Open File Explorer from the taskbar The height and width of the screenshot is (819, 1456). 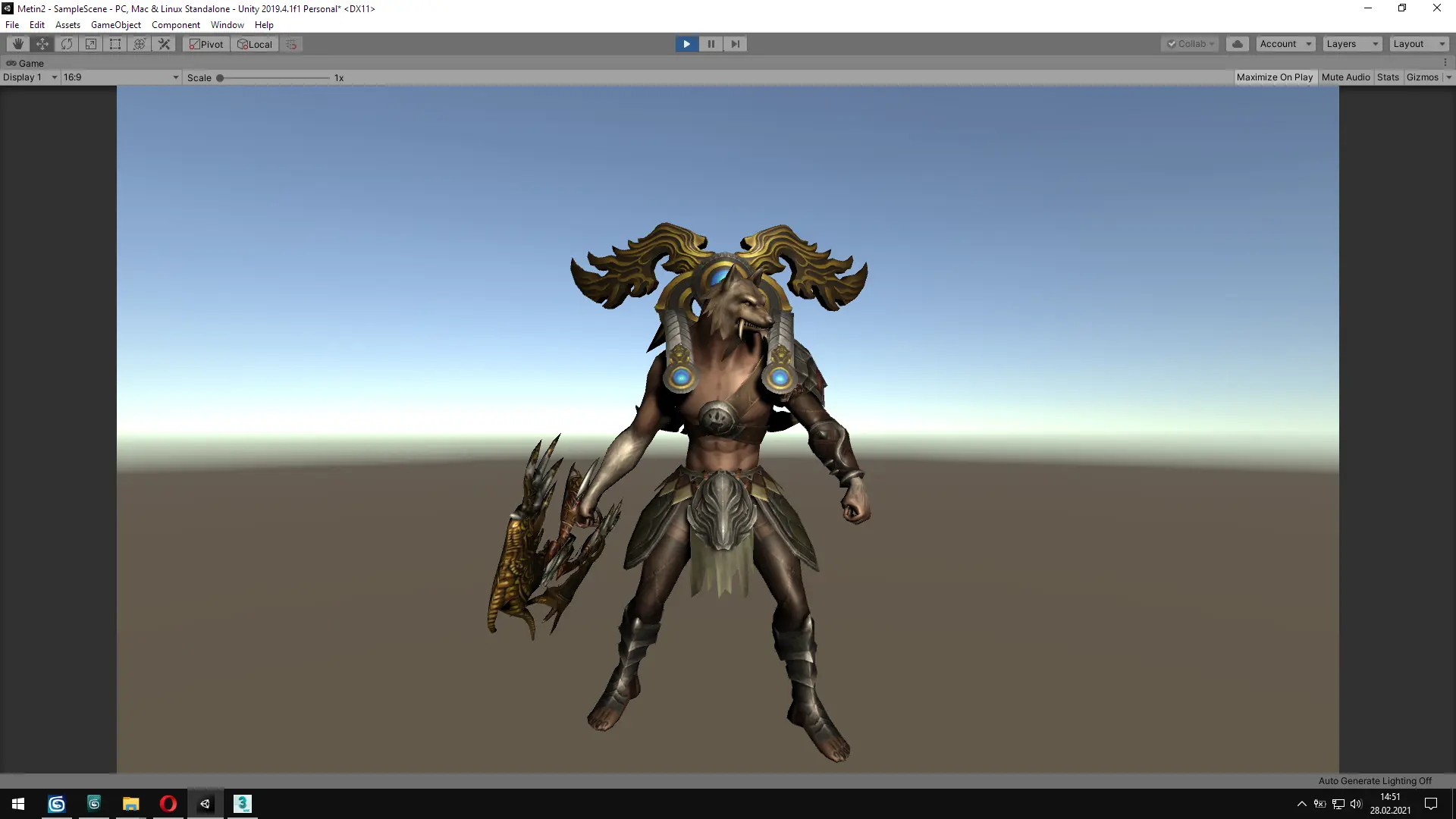(131, 804)
